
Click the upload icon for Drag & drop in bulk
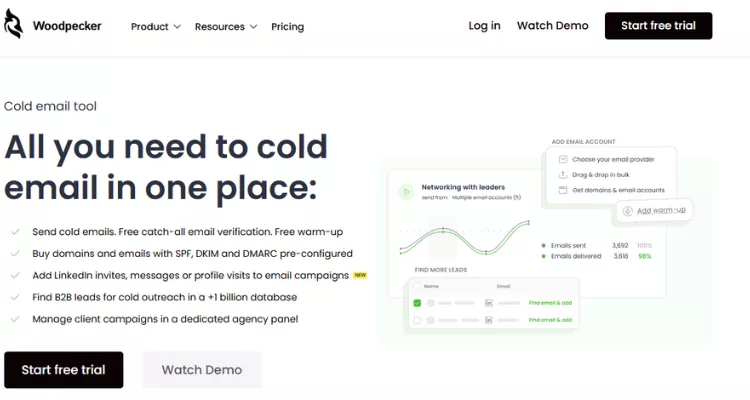(563, 174)
